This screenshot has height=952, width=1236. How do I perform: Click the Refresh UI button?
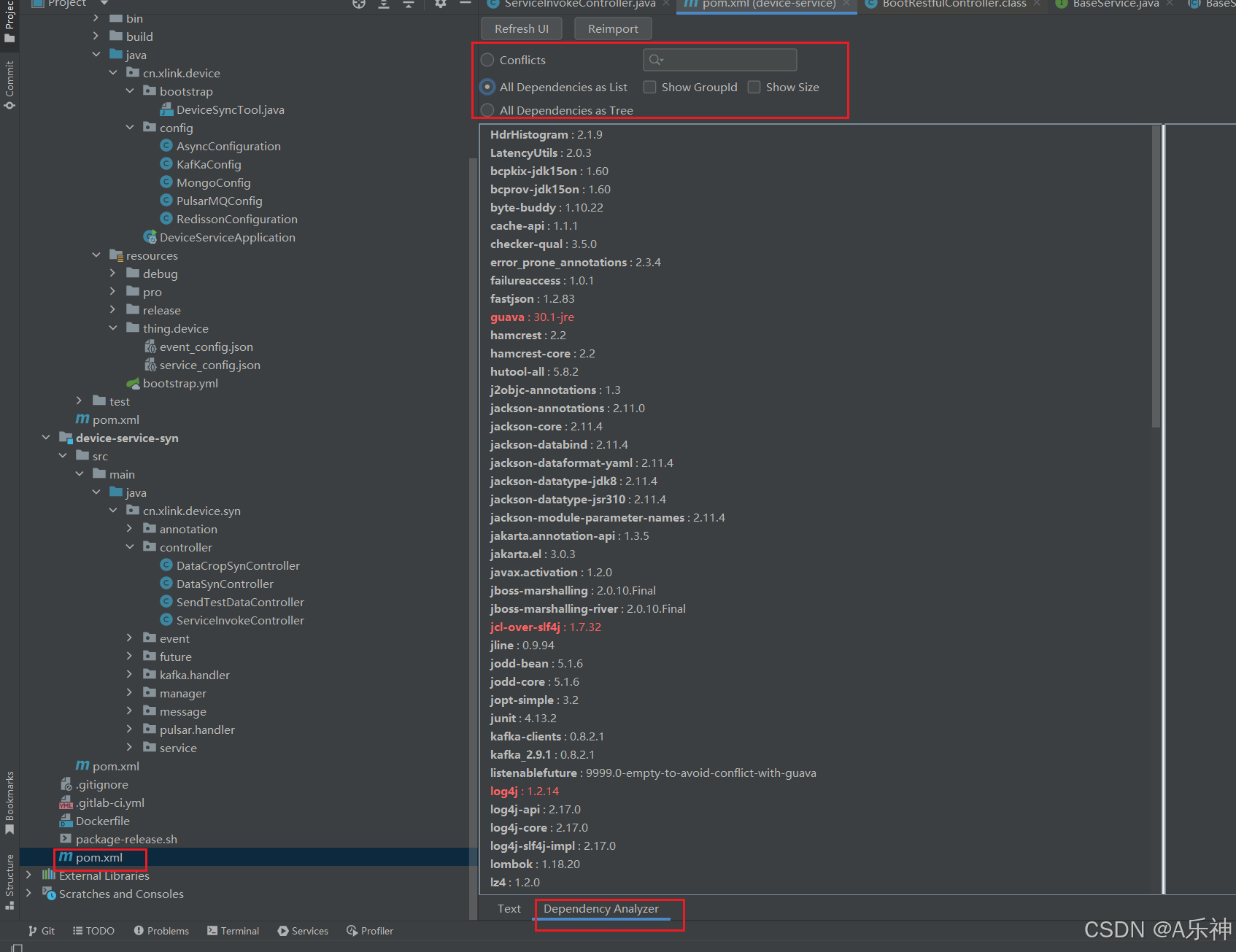pos(521,28)
